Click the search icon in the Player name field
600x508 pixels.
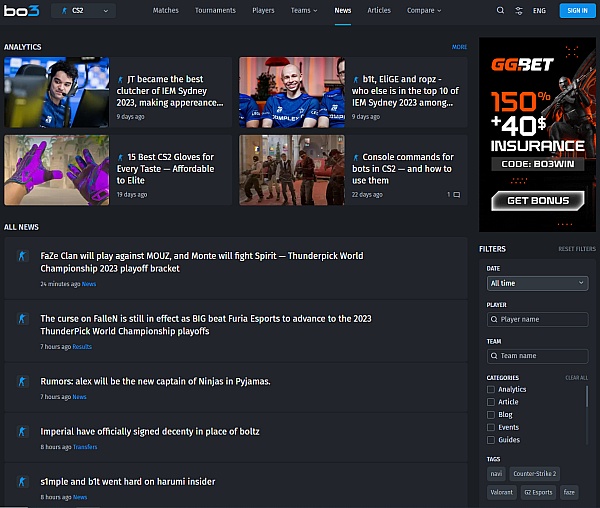tap(494, 319)
